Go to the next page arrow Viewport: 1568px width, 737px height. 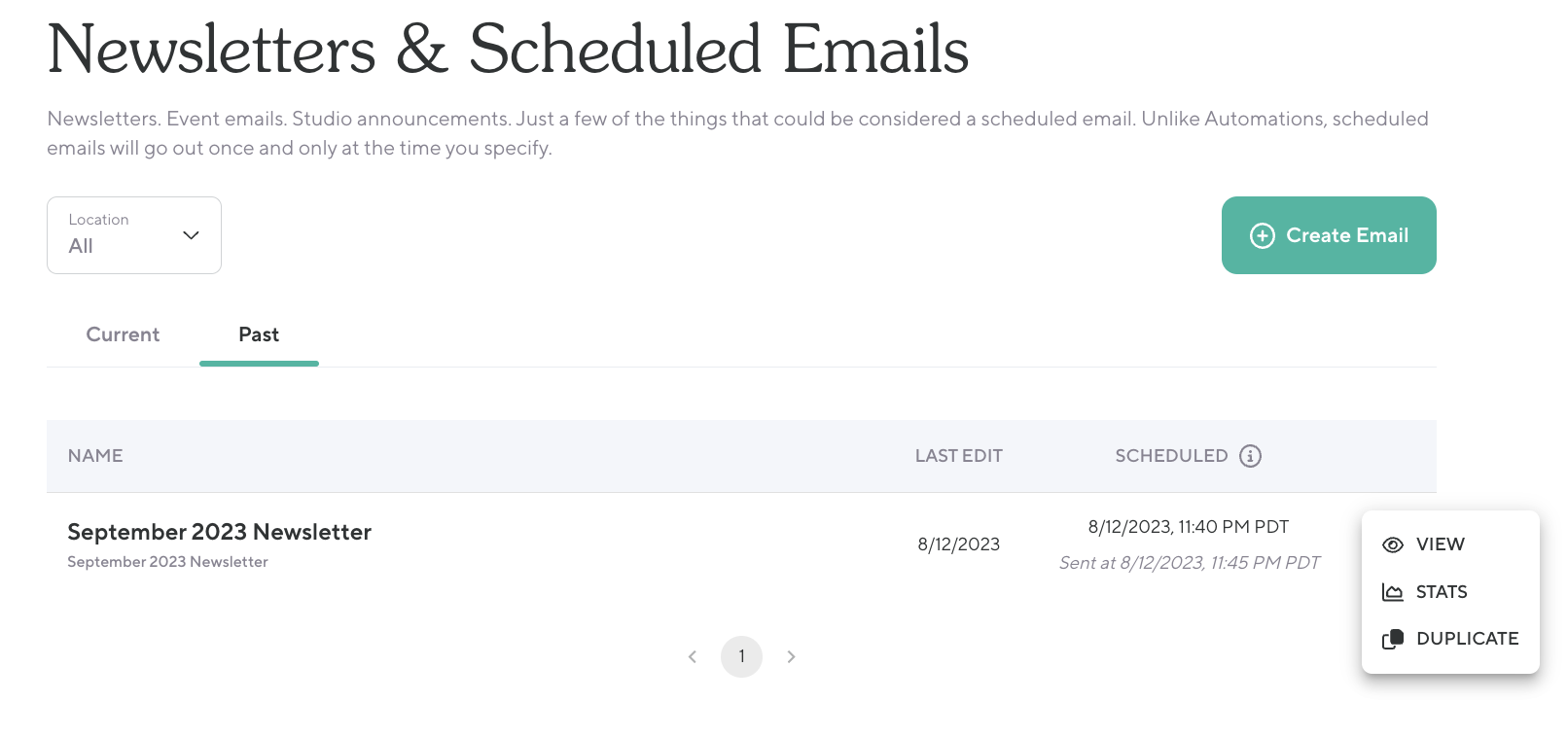(x=791, y=657)
